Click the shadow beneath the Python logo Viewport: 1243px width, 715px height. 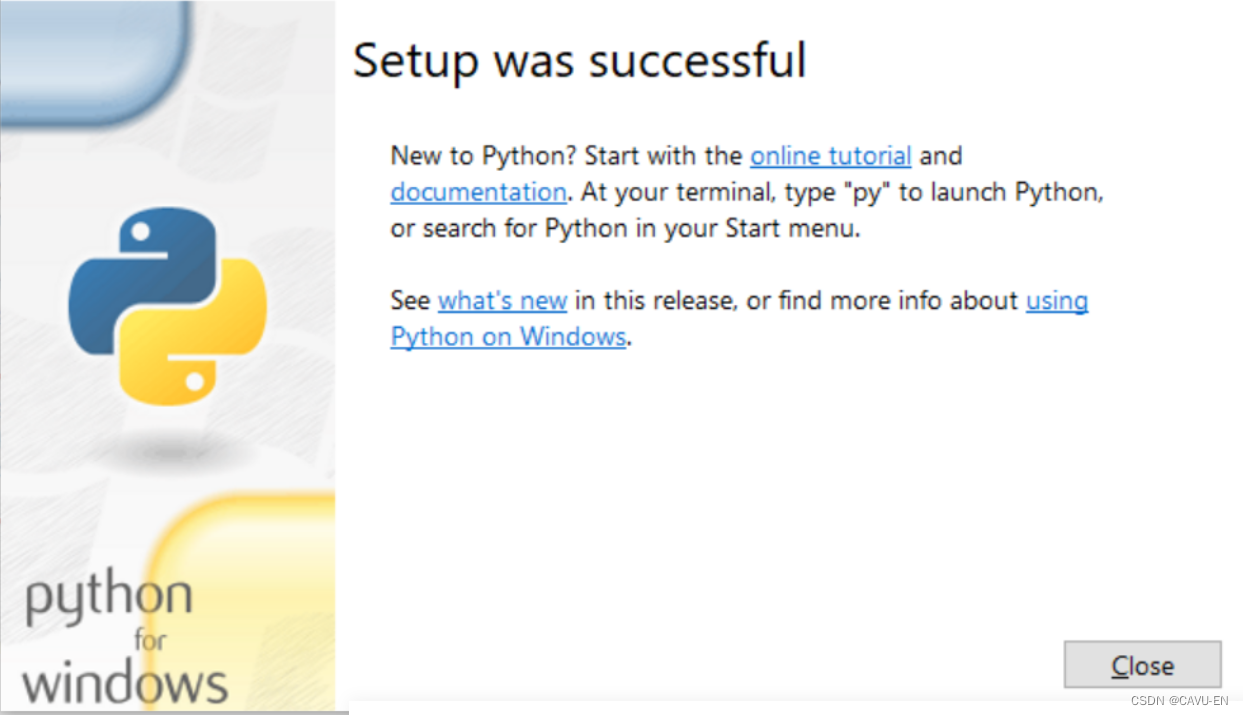pos(167,448)
